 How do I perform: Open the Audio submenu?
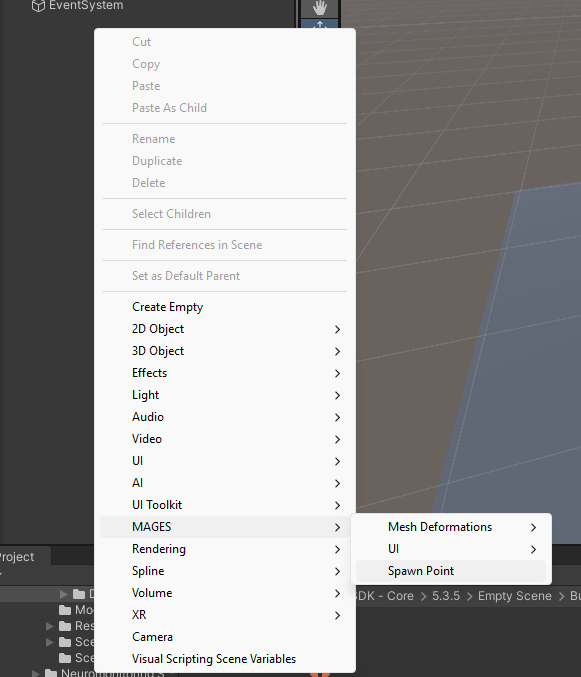(x=224, y=417)
